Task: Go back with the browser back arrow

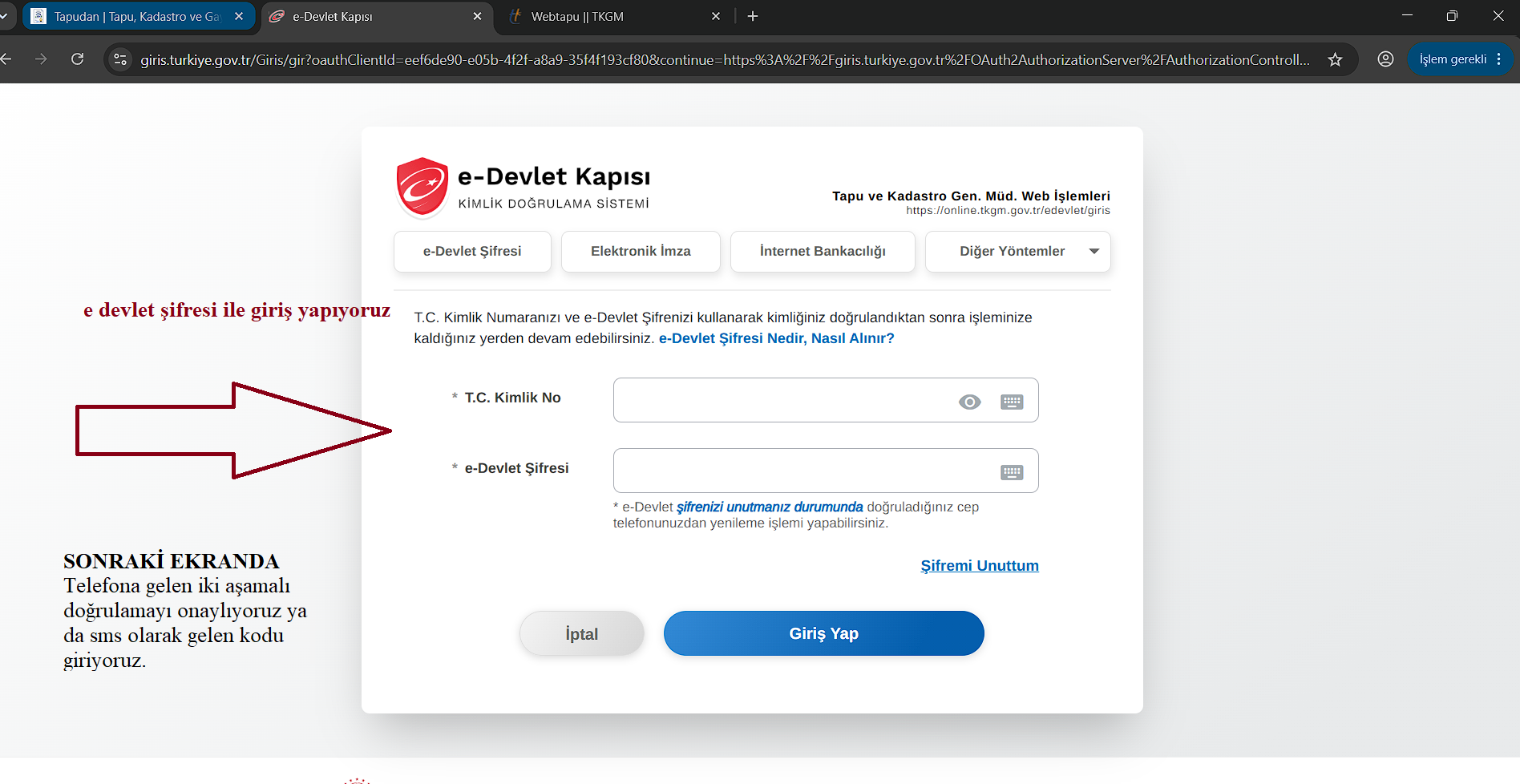Action: click(6, 59)
